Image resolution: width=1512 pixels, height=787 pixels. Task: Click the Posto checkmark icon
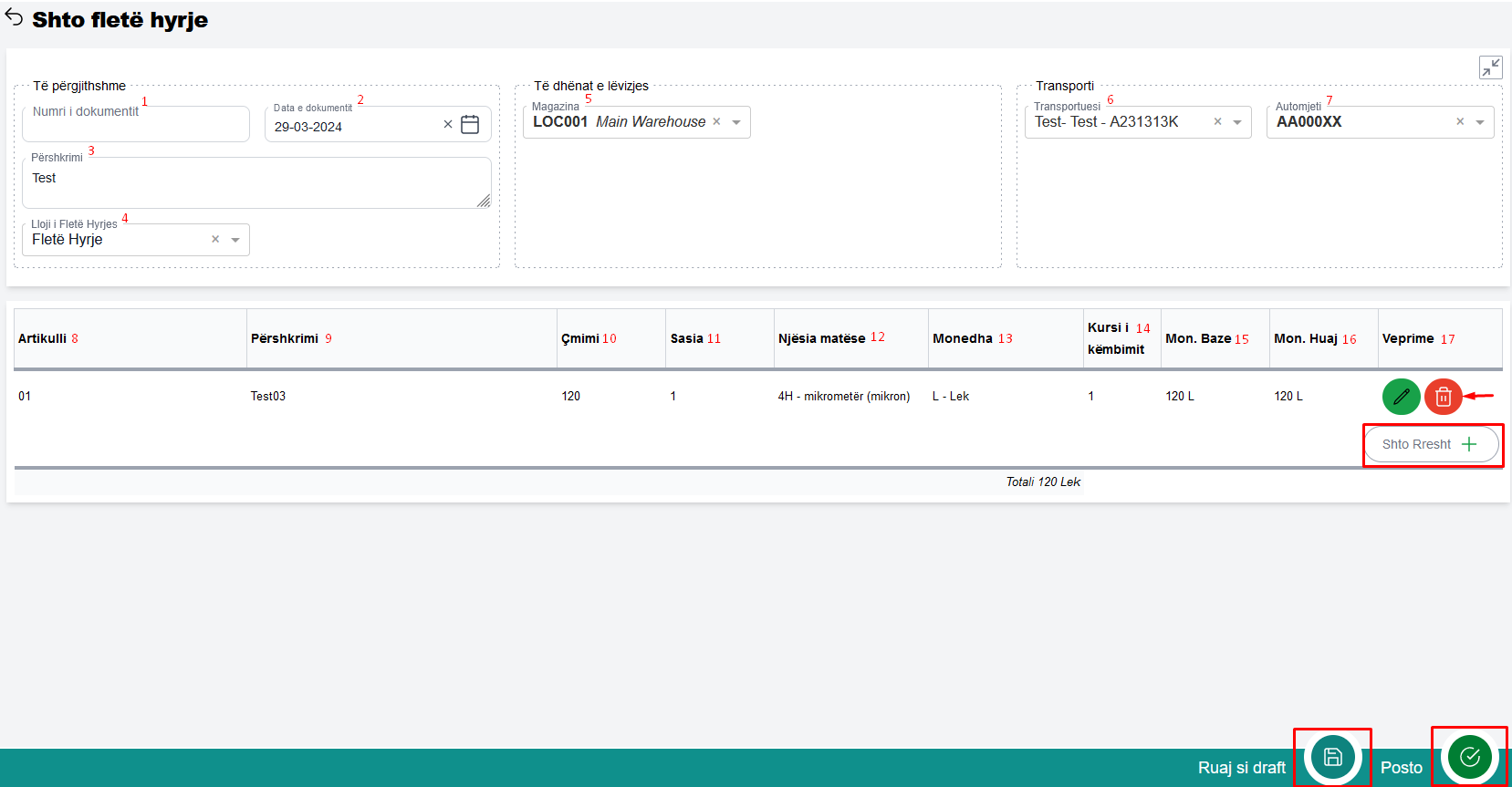click(1469, 757)
